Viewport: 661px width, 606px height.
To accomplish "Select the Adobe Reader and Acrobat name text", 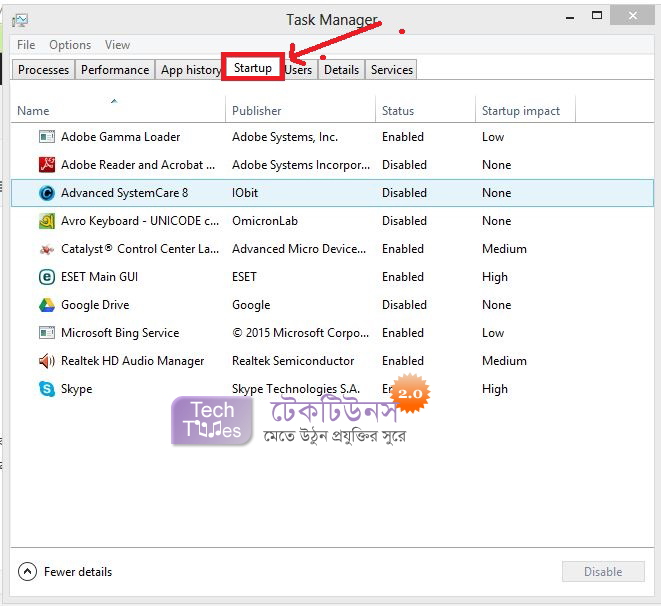I will (138, 165).
